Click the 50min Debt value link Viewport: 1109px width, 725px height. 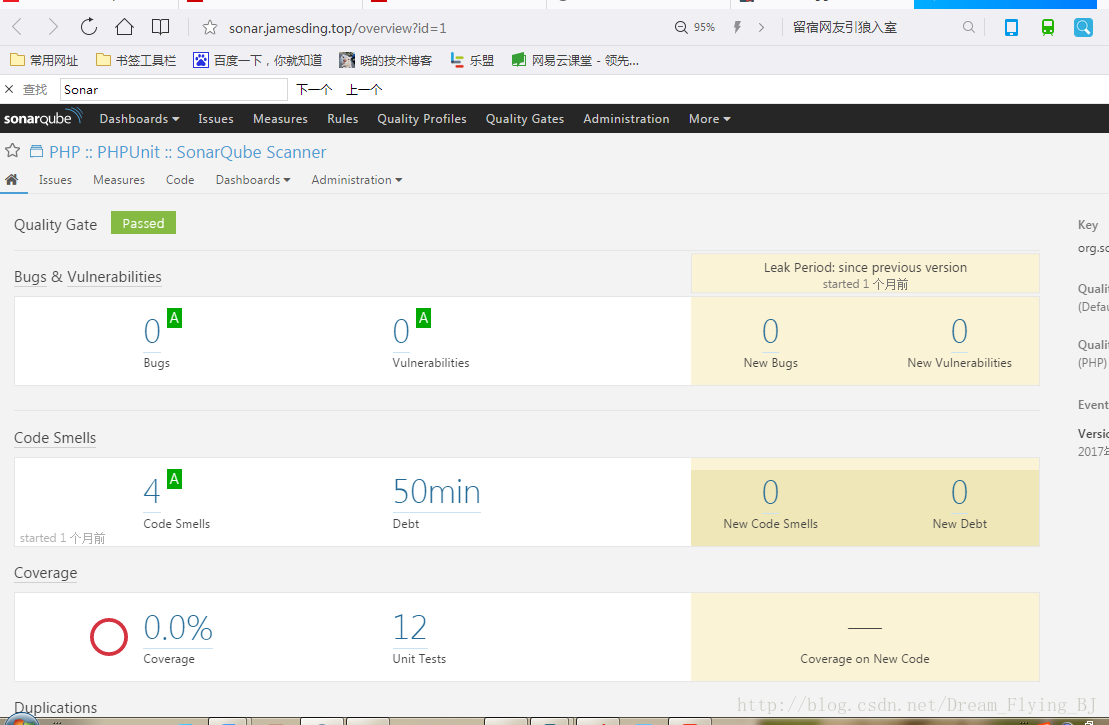coord(436,492)
